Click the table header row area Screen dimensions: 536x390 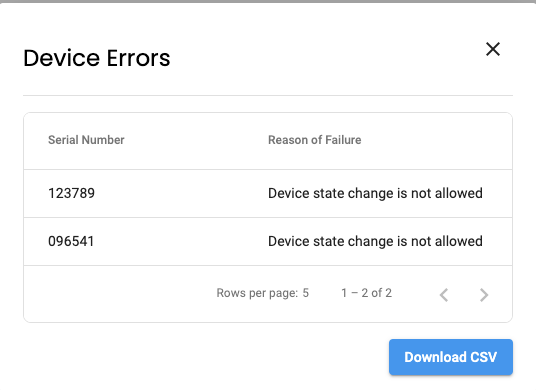coord(268,141)
